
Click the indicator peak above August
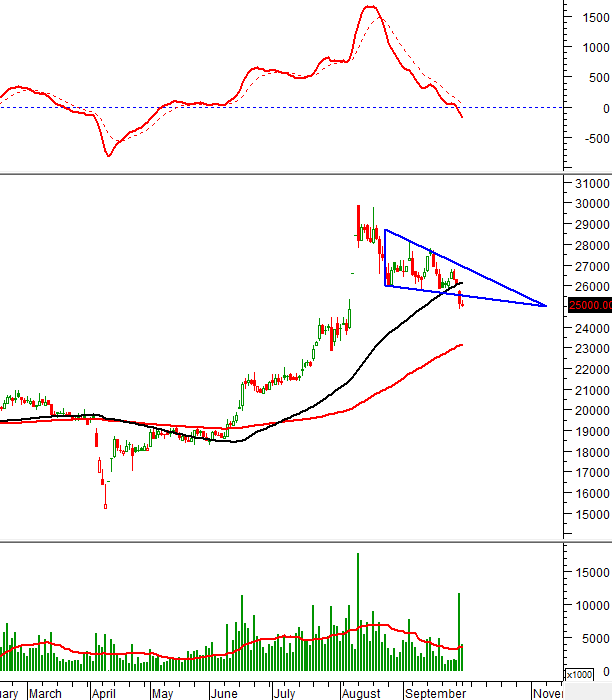[371, 8]
